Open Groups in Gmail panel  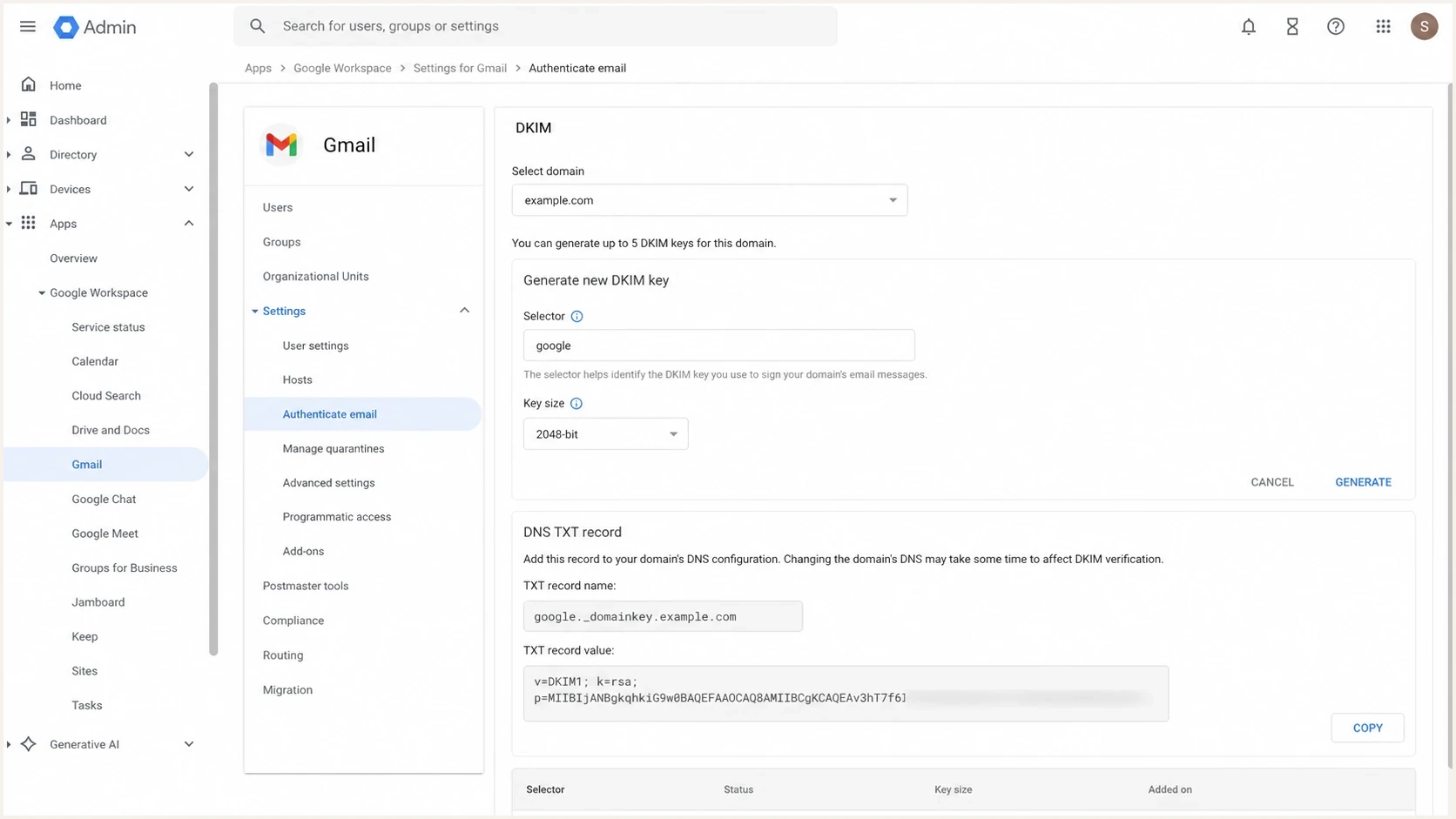point(281,242)
